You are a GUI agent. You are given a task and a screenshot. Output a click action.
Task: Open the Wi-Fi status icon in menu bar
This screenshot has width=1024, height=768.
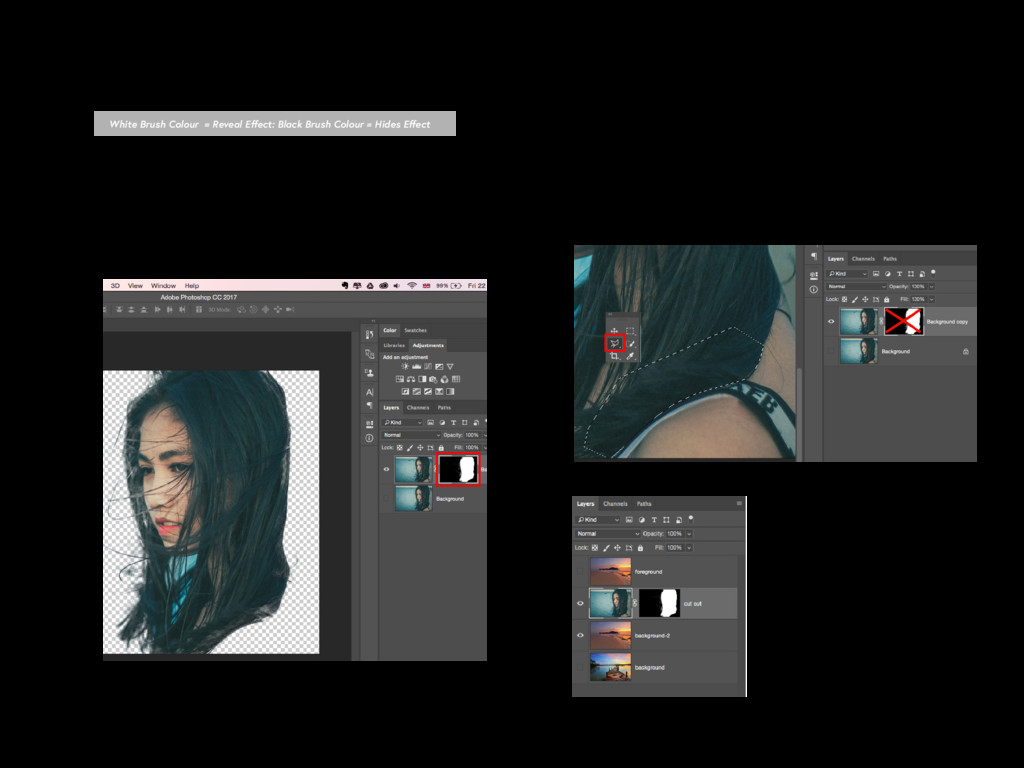(411, 286)
